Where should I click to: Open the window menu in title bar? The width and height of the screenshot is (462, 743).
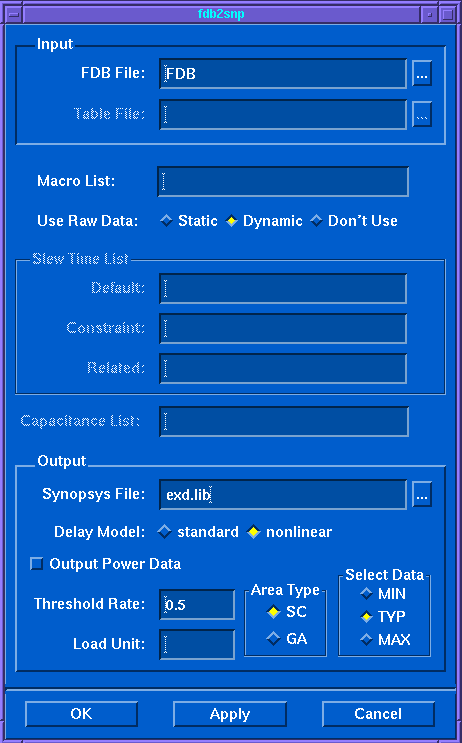(x=14, y=14)
